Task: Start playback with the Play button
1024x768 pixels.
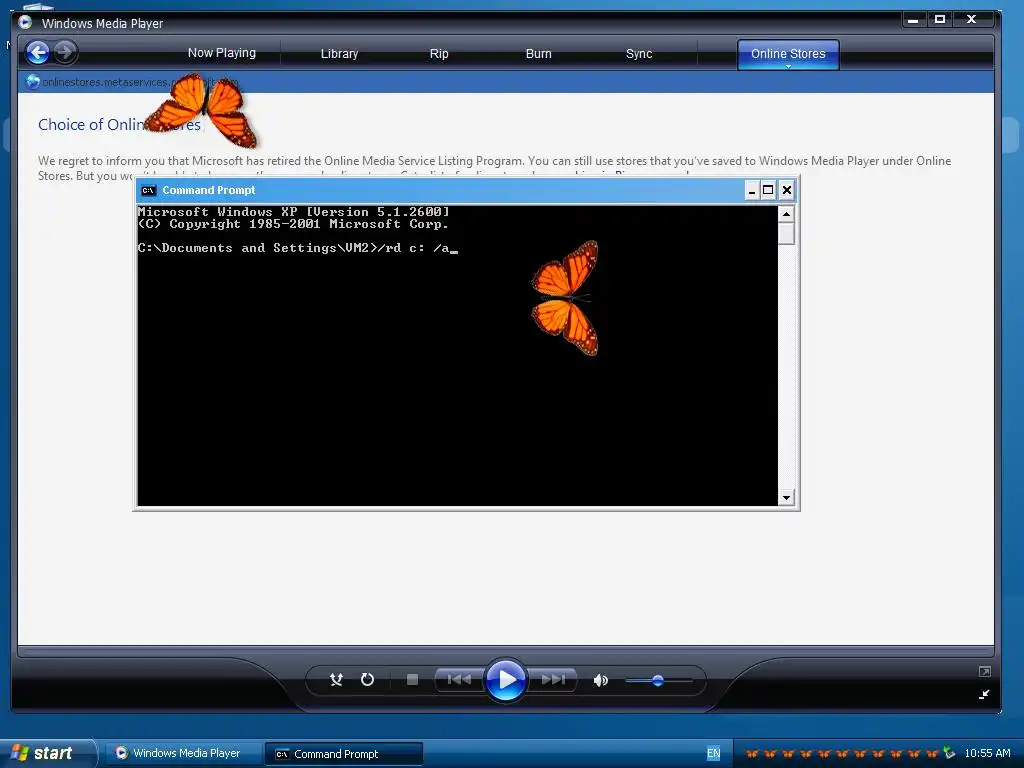Action: (x=506, y=680)
